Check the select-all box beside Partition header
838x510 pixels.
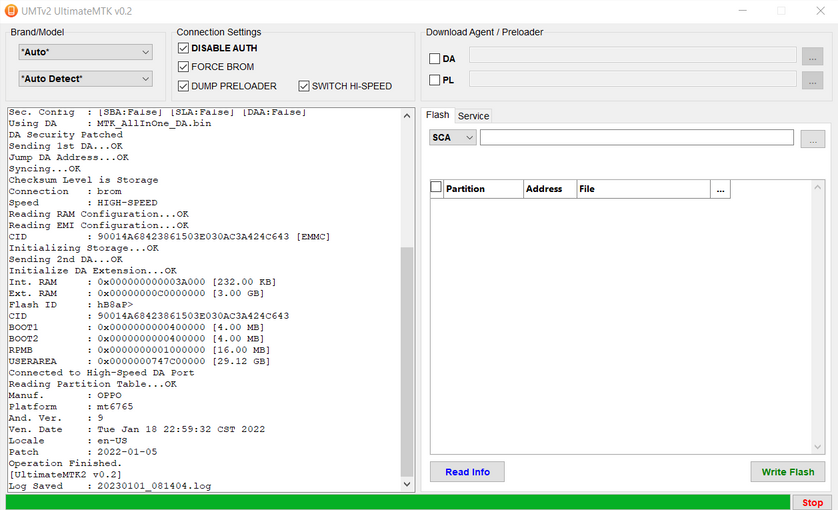point(436,187)
